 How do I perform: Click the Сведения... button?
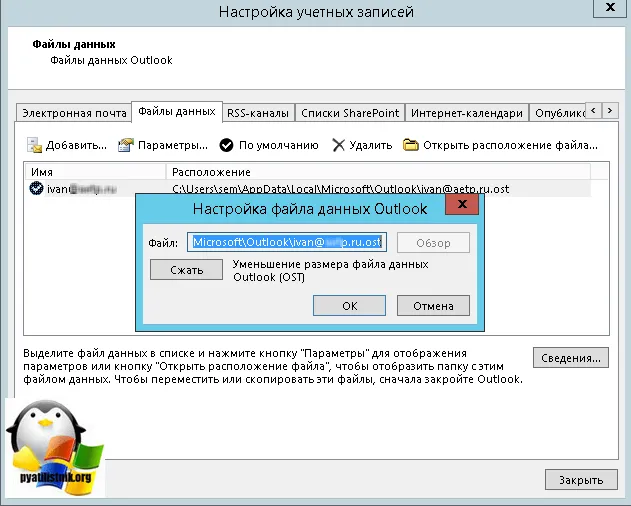tap(571, 358)
